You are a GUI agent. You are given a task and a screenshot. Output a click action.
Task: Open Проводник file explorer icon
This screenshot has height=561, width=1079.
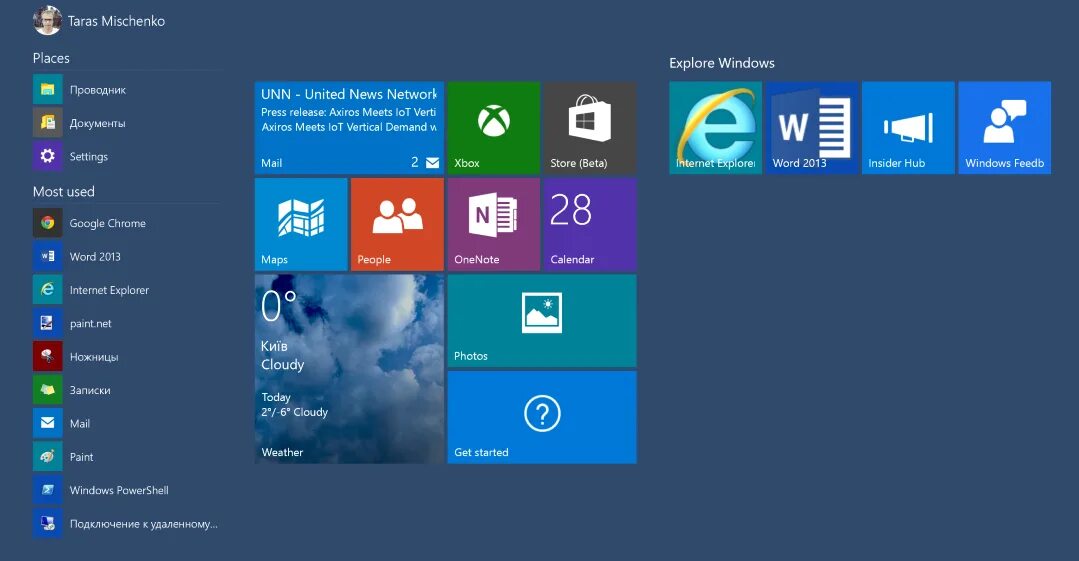point(47,89)
